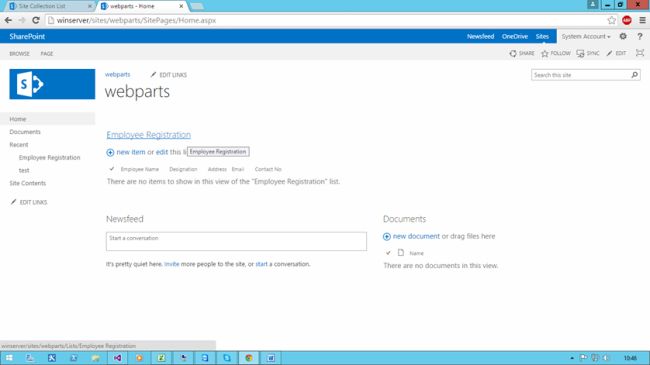Open the Windows Start button
Screen dimensions: 650x365
tap(9, 358)
